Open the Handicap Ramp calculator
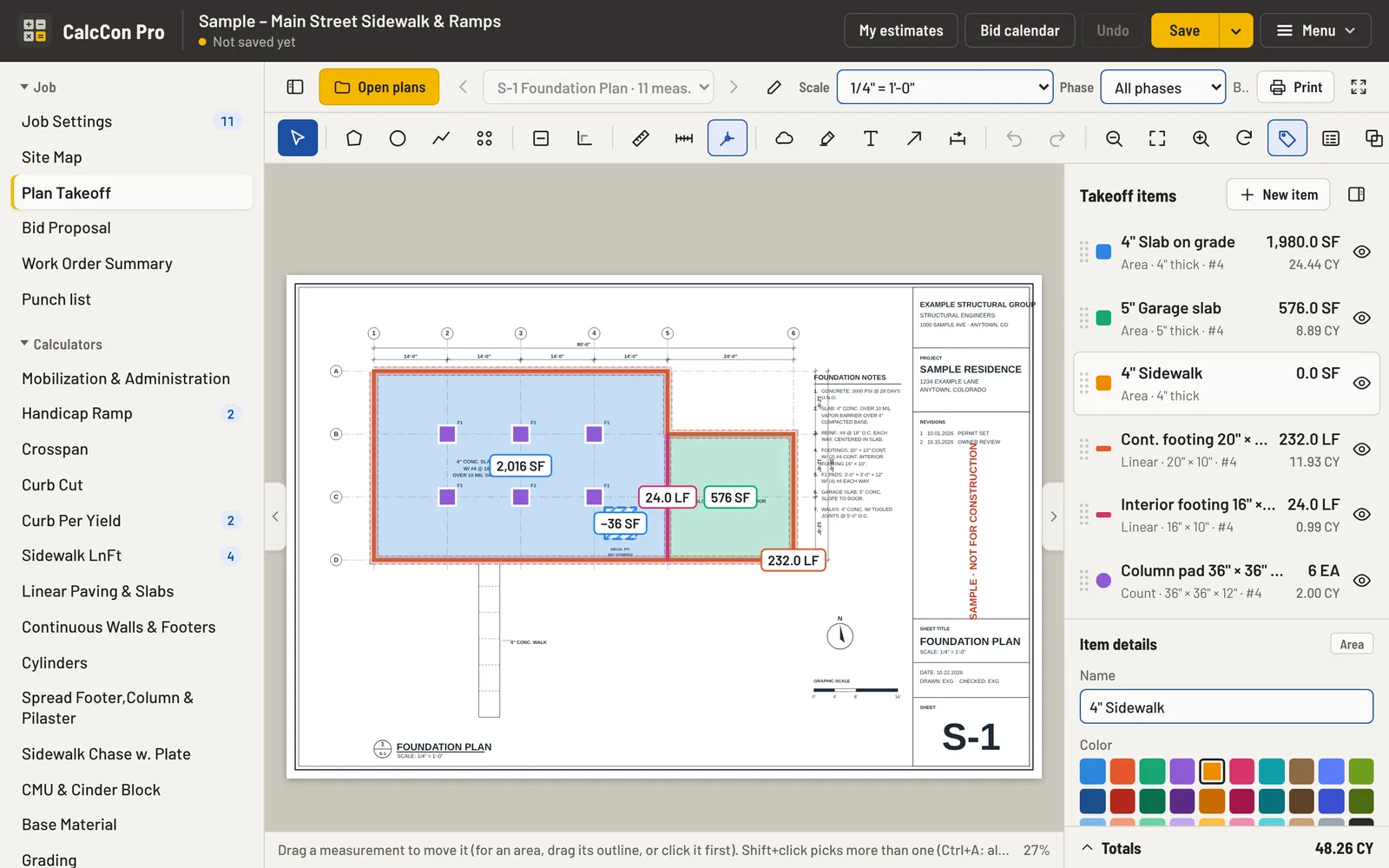Screen dimensions: 1389x868 [132, 413]
